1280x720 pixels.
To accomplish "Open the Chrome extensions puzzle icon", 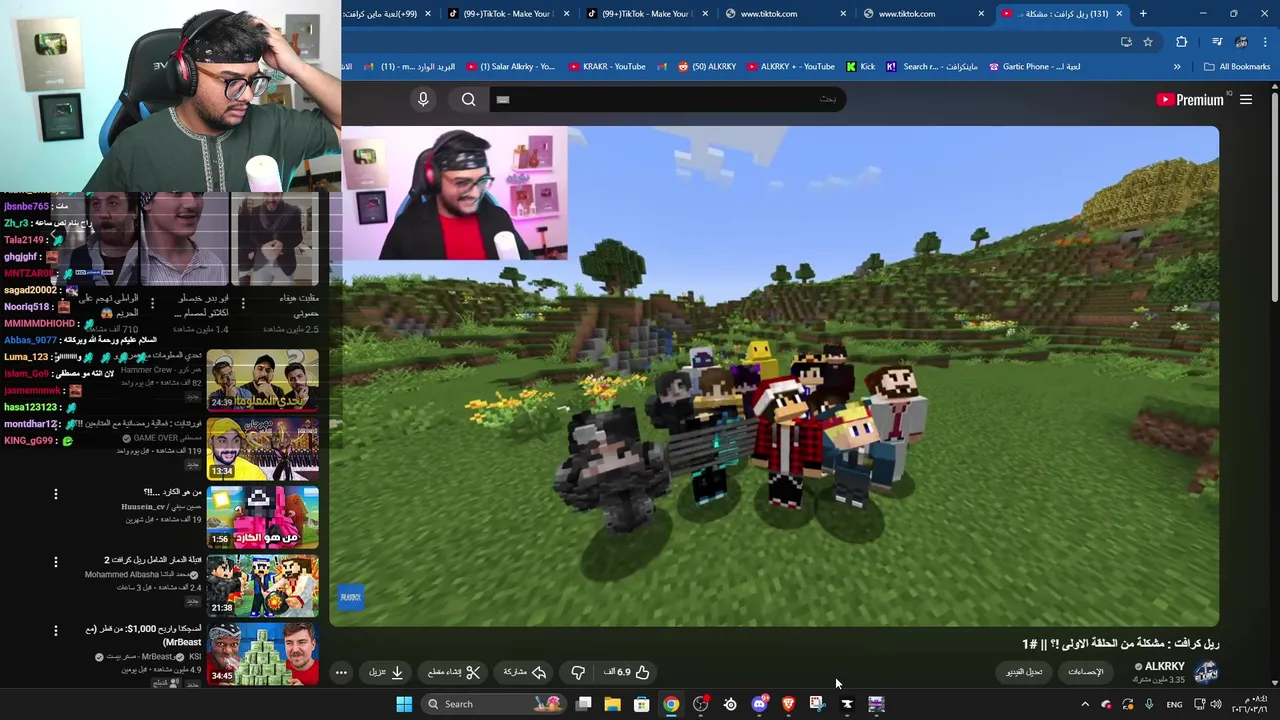I will point(1182,42).
